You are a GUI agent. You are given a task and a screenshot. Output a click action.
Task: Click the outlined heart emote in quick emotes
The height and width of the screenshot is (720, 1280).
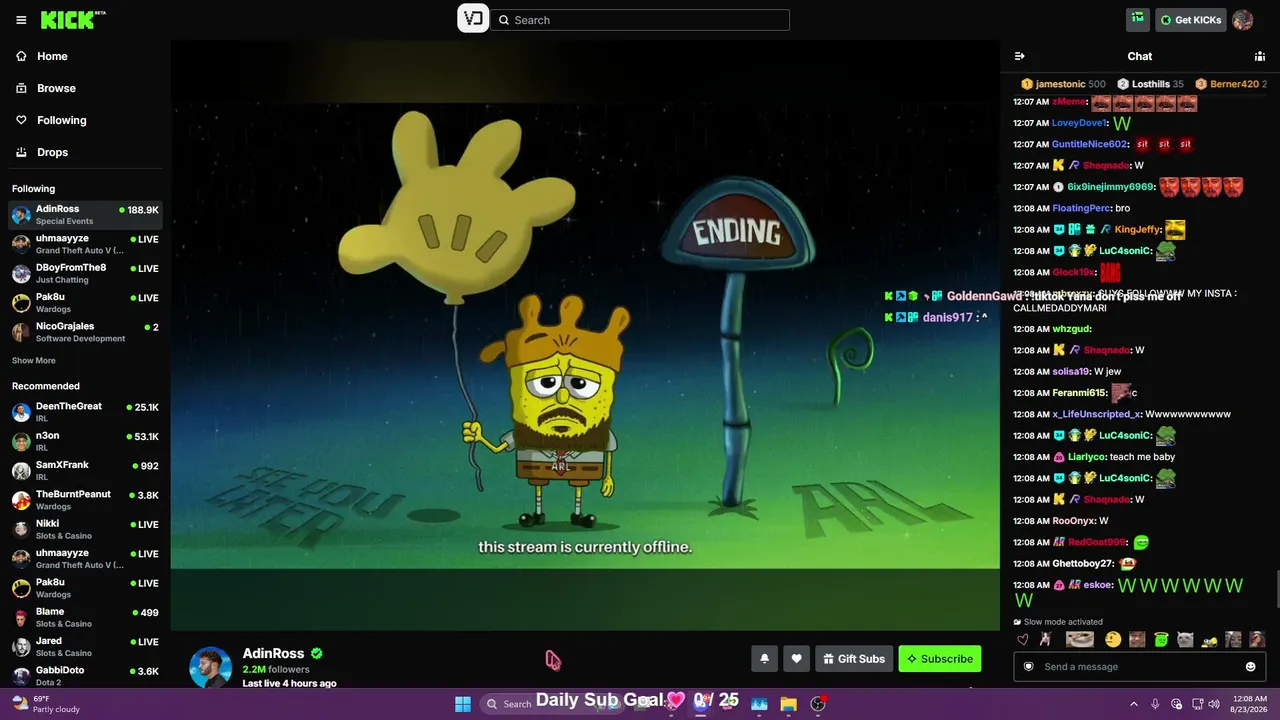pos(1022,640)
